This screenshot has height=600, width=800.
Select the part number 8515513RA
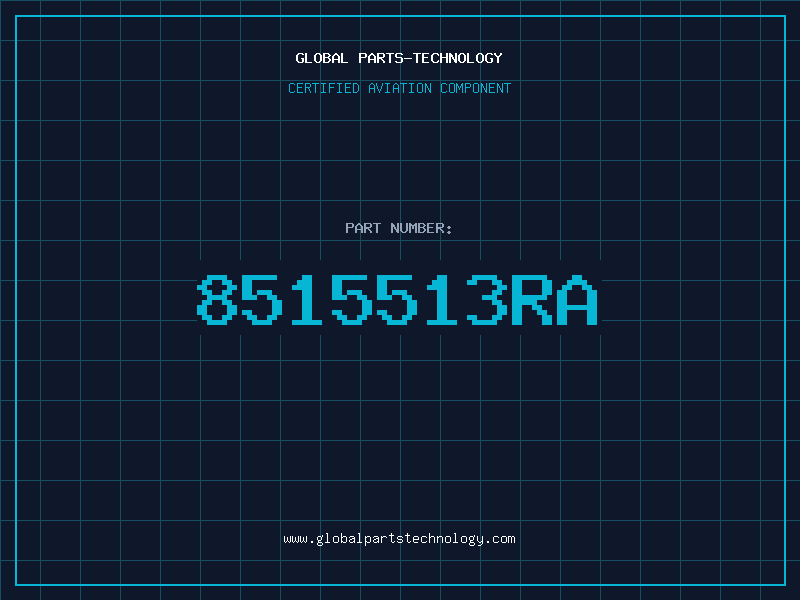[x=397, y=300]
